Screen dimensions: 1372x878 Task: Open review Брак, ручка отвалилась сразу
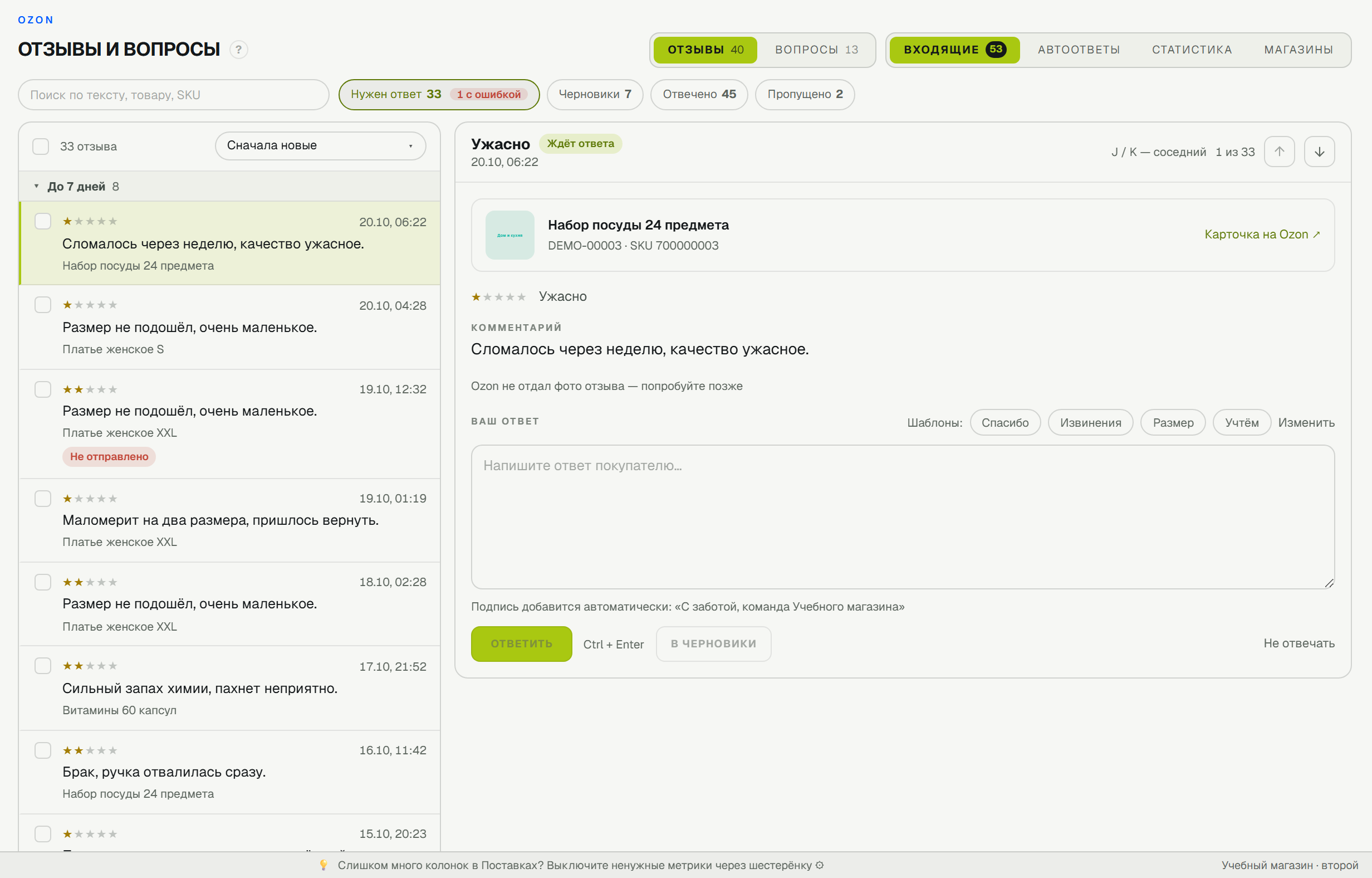pos(229,772)
